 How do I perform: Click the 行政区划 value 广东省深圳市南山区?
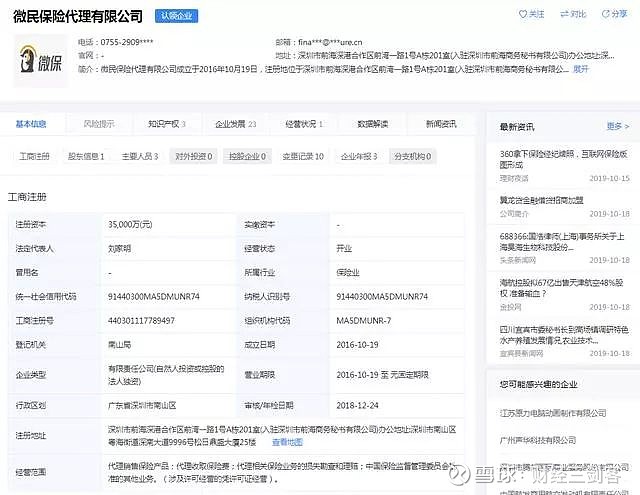(x=142, y=406)
